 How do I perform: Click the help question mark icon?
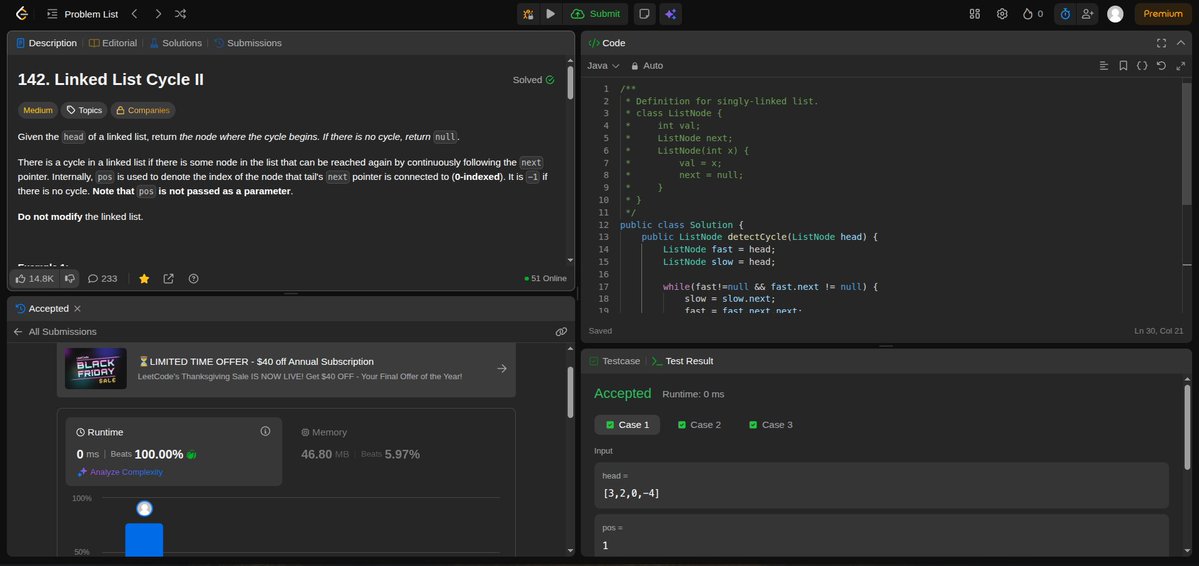193,278
